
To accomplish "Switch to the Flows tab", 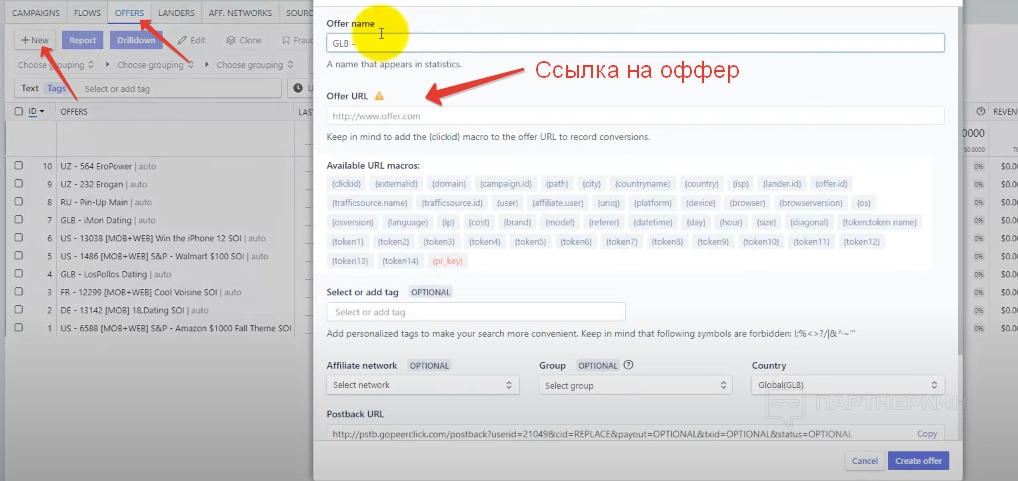I will tap(87, 12).
